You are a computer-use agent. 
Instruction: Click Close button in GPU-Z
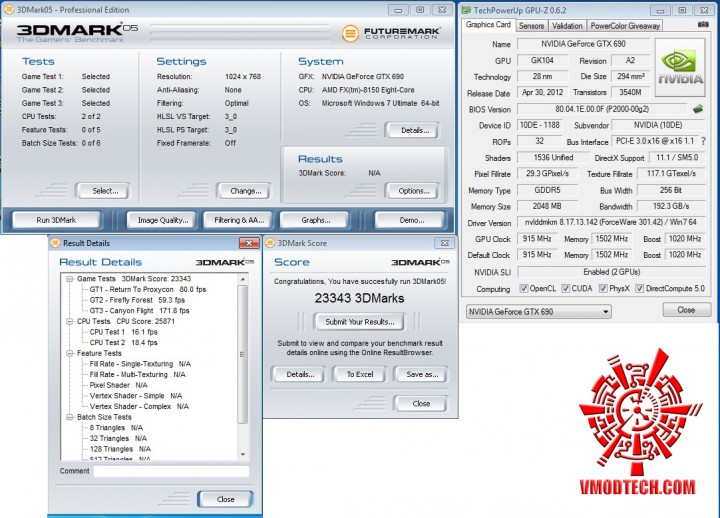click(x=686, y=310)
